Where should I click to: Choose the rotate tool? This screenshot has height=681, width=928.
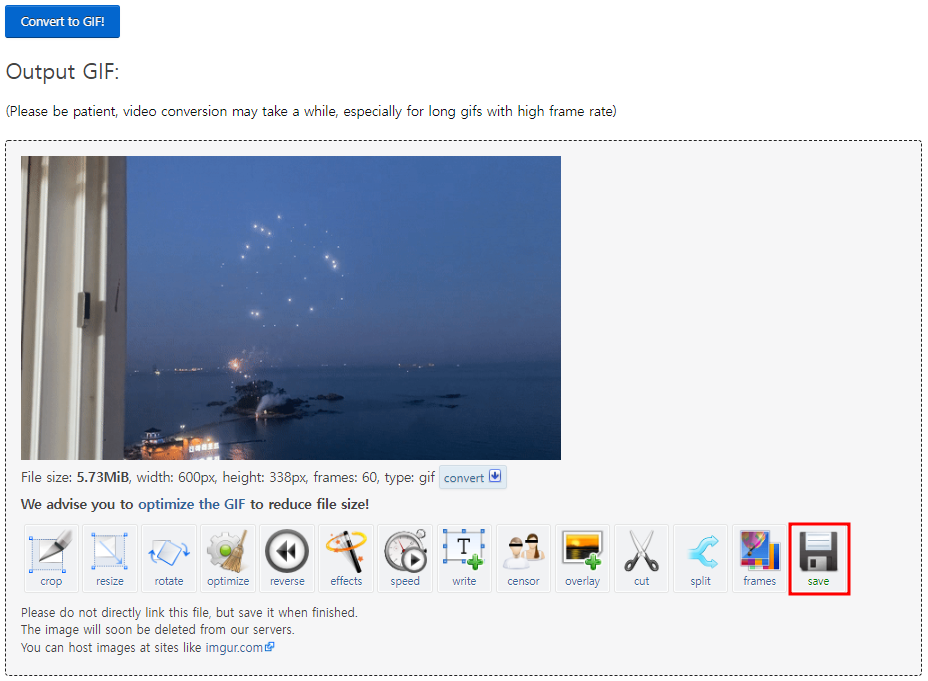tap(169, 558)
